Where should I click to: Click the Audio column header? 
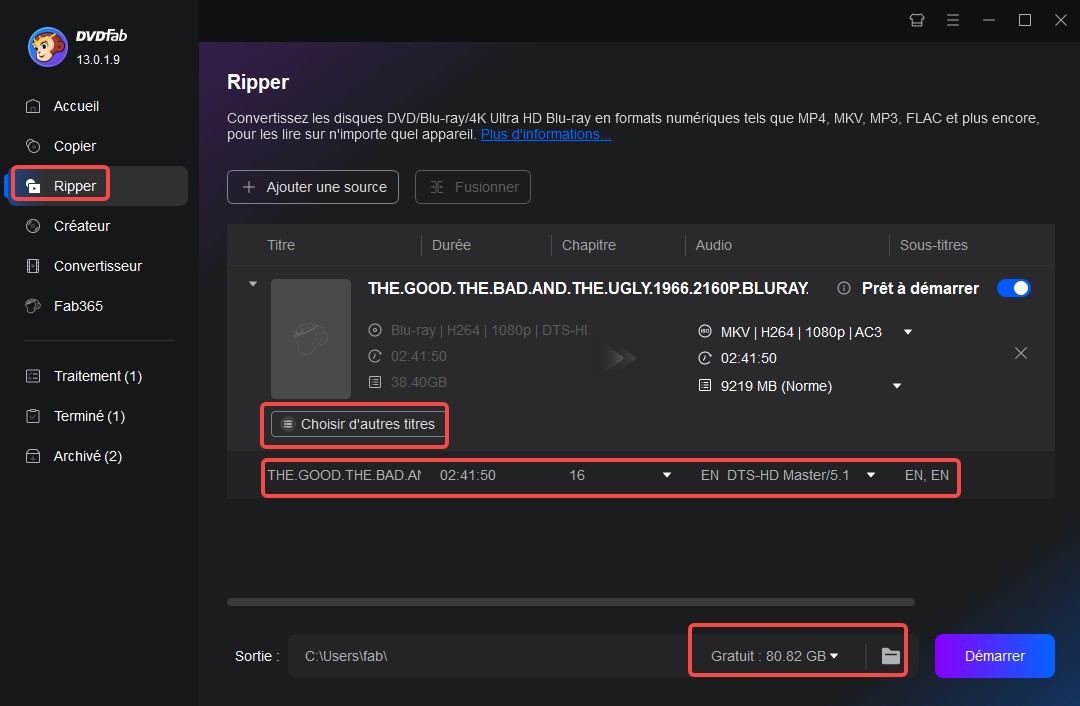pyautogui.click(x=714, y=245)
